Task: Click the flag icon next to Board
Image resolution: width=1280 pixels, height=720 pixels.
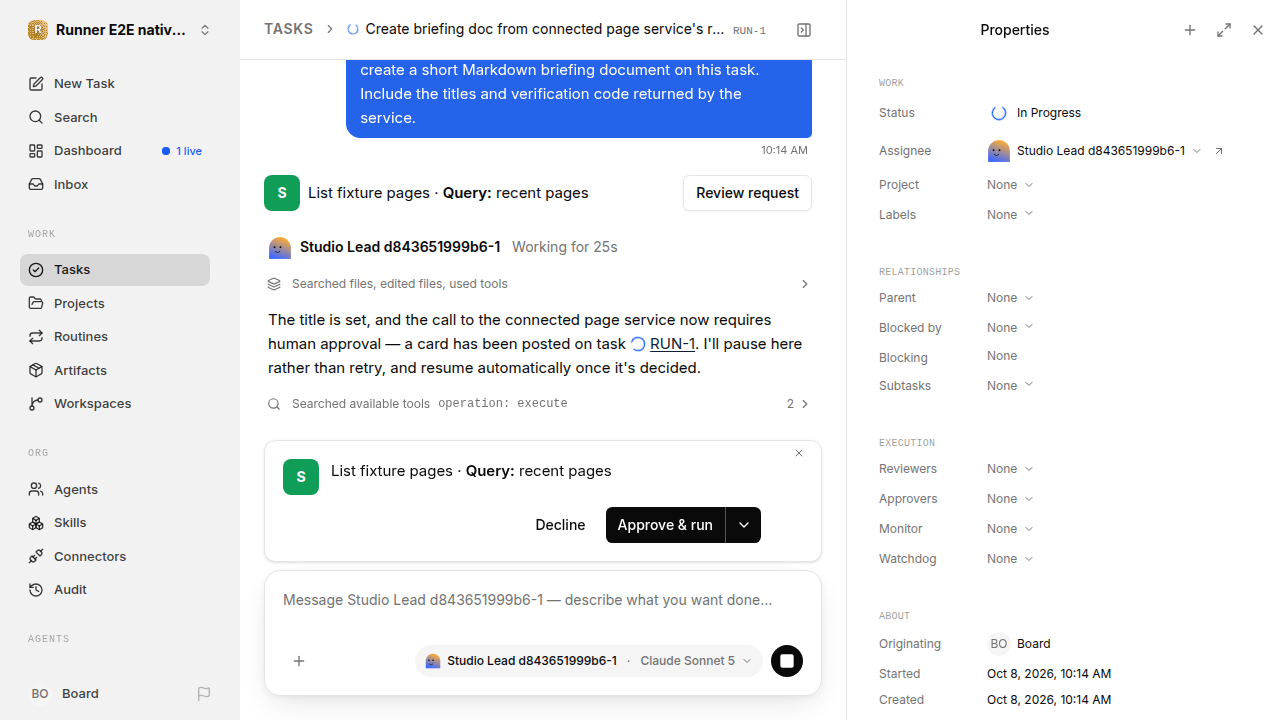Action: pyautogui.click(x=204, y=694)
